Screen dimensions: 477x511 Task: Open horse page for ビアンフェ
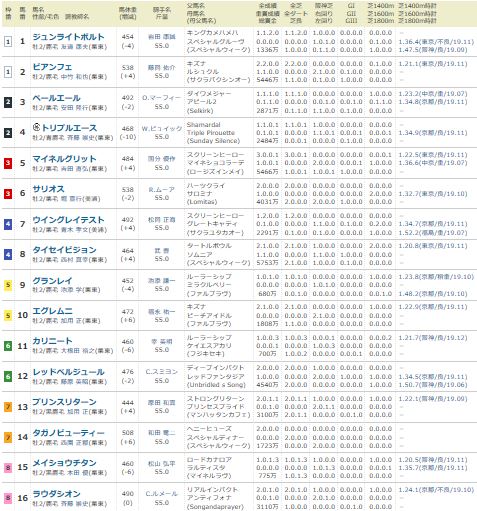52,67
